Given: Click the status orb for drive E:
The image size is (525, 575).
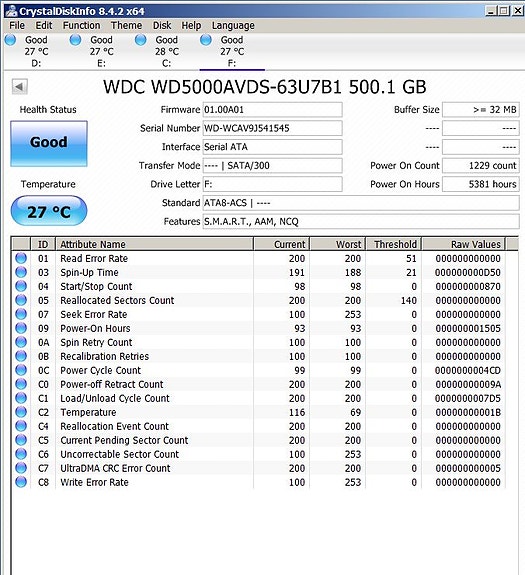Looking at the screenshot, I should tap(75, 40).
